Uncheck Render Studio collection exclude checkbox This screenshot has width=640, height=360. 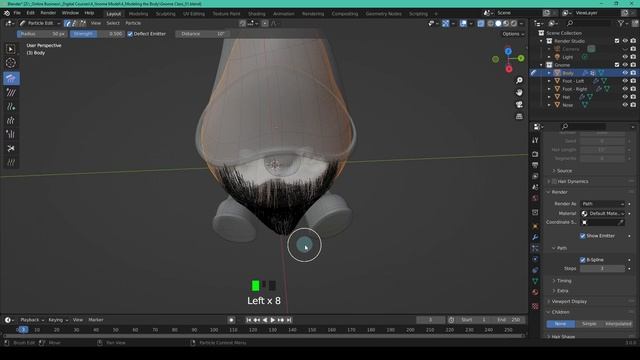(x=617, y=41)
